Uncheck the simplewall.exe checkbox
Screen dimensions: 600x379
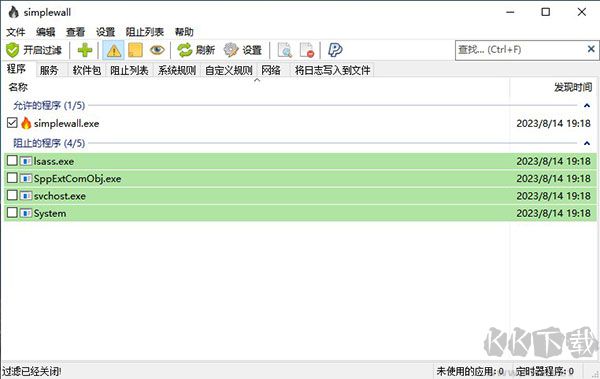click(12, 123)
